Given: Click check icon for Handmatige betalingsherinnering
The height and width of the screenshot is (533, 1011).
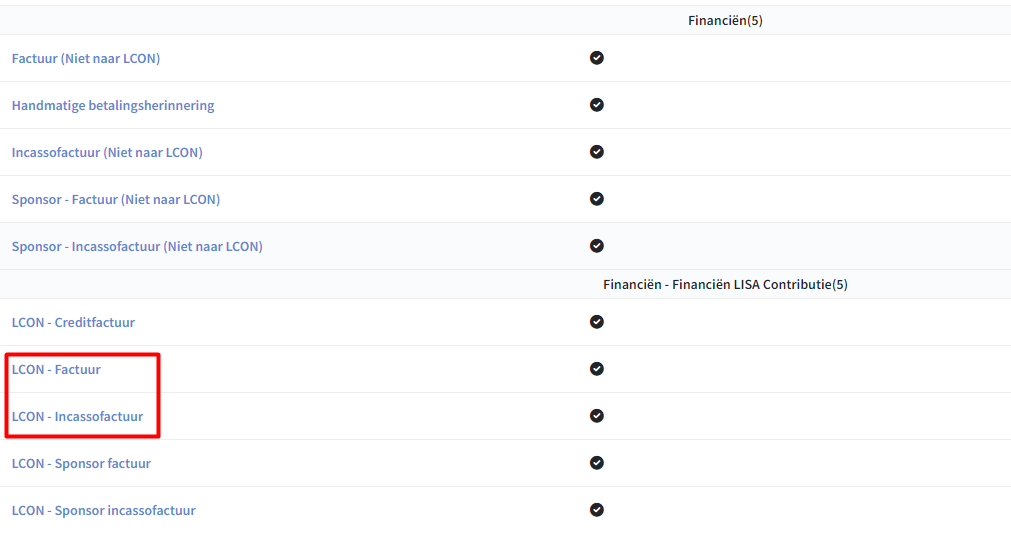Looking at the screenshot, I should tap(597, 105).
